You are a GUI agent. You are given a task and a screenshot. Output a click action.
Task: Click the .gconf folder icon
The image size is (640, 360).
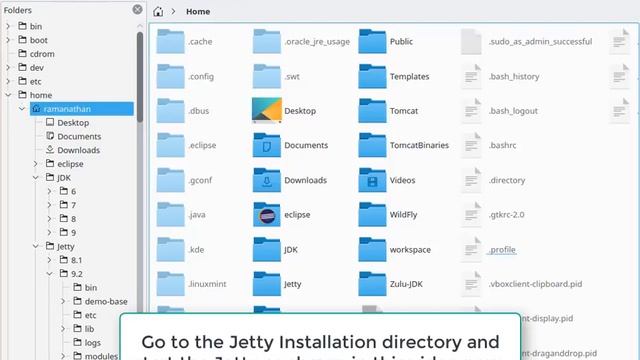coord(170,180)
